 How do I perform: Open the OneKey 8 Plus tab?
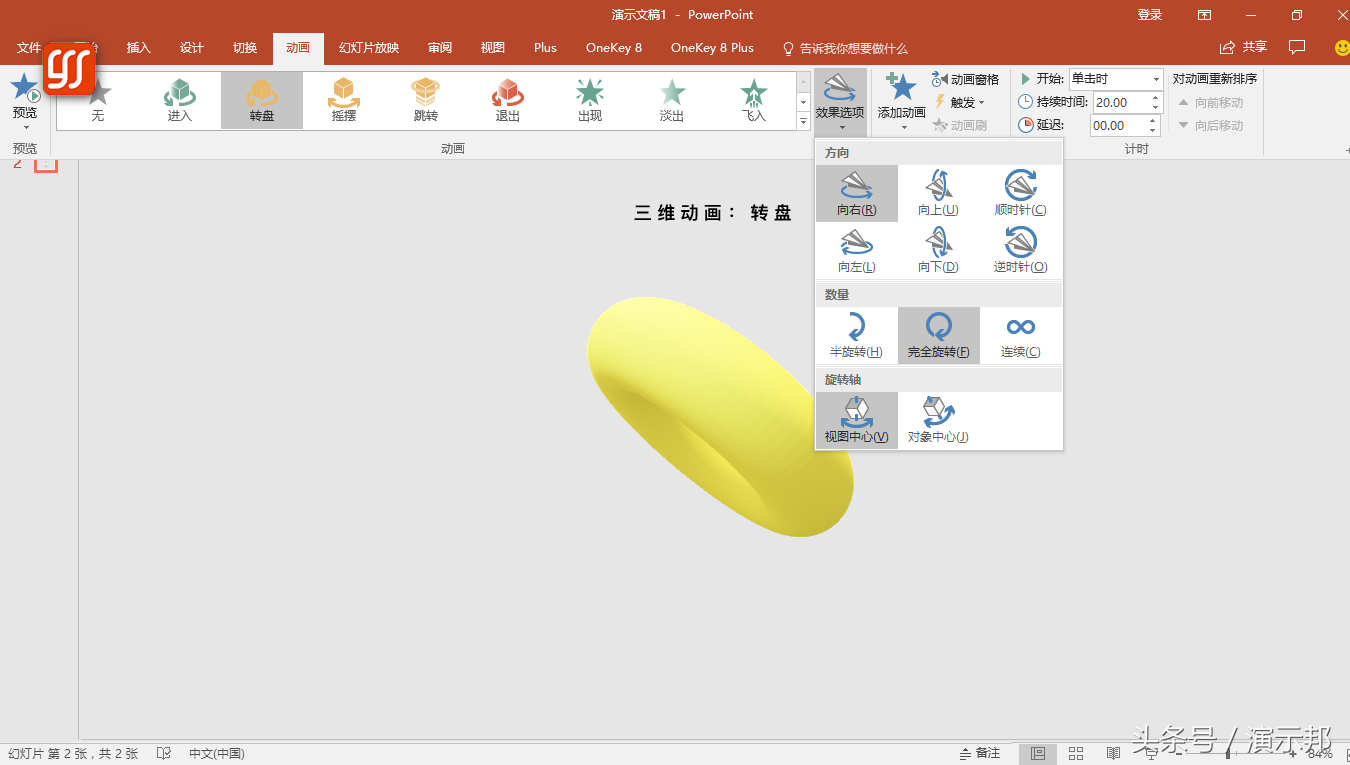point(712,48)
